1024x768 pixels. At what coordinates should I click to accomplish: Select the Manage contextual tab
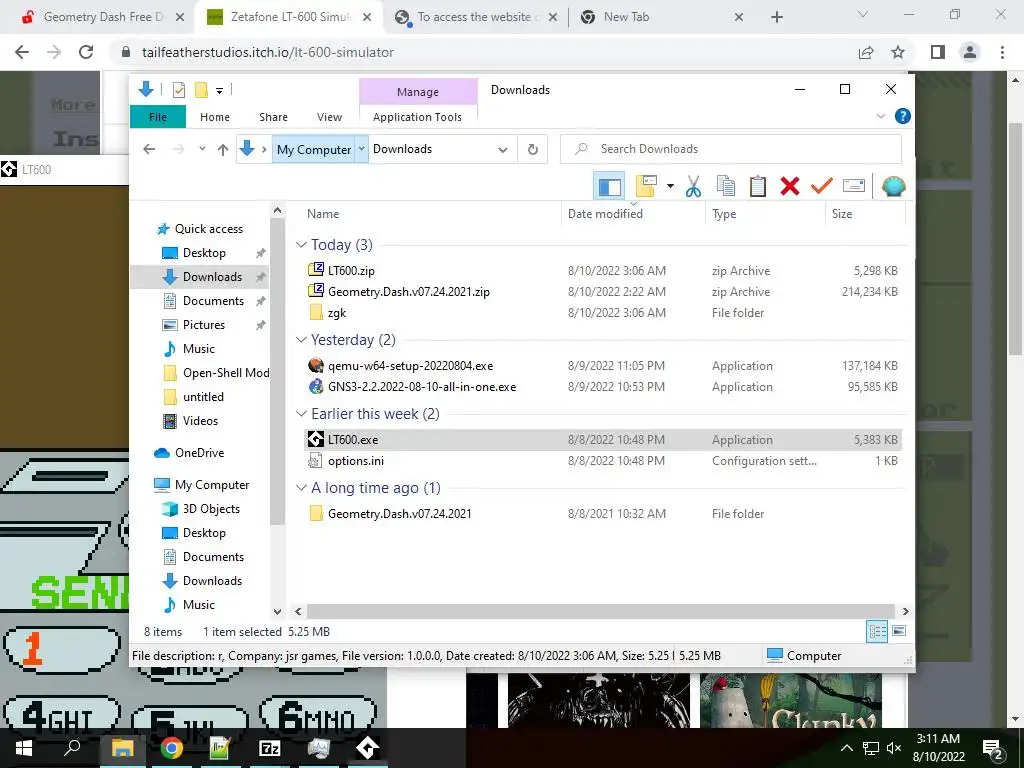(x=418, y=91)
